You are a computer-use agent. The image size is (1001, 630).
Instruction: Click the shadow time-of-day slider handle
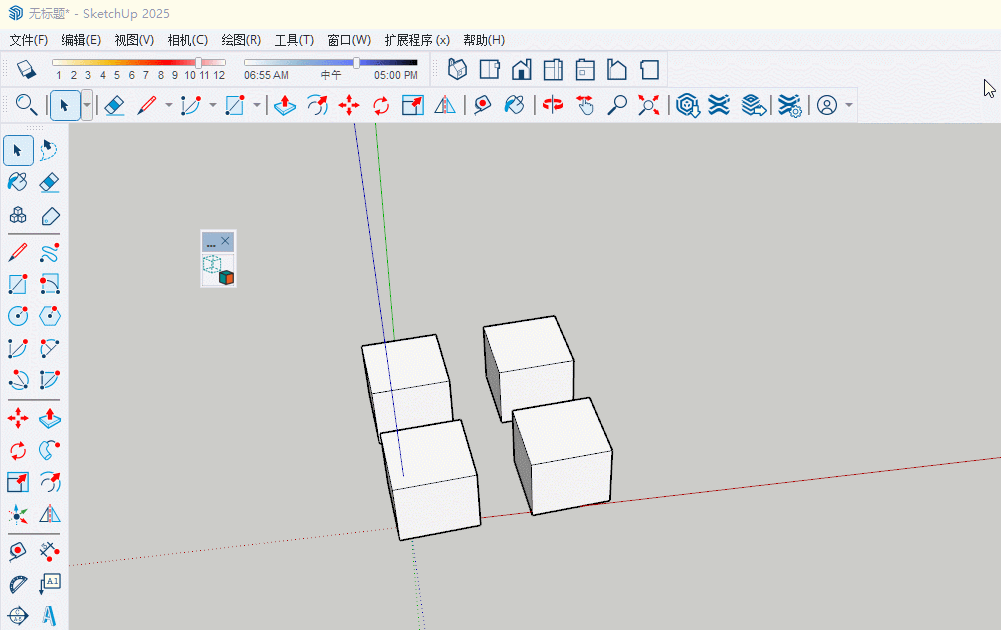[x=356, y=62]
